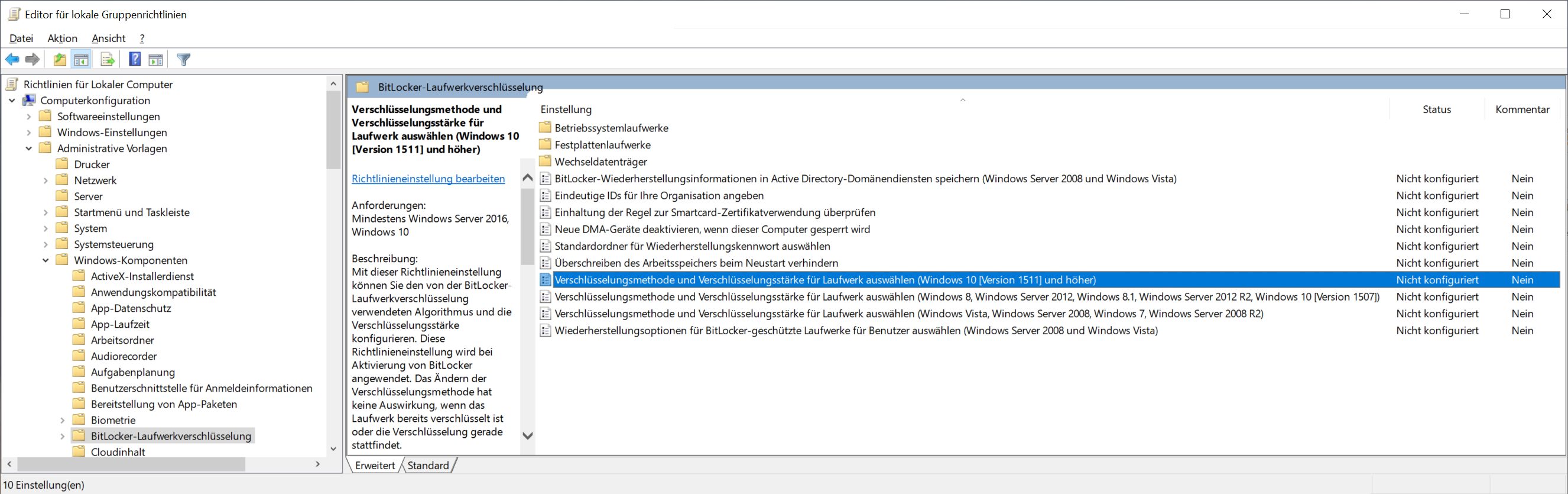Click the folder up-one-level toolbar icon
Screen dimensions: 1568x494
coord(60,60)
